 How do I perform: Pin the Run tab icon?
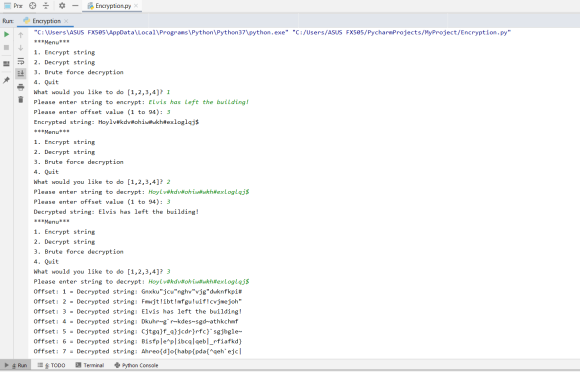point(6,80)
